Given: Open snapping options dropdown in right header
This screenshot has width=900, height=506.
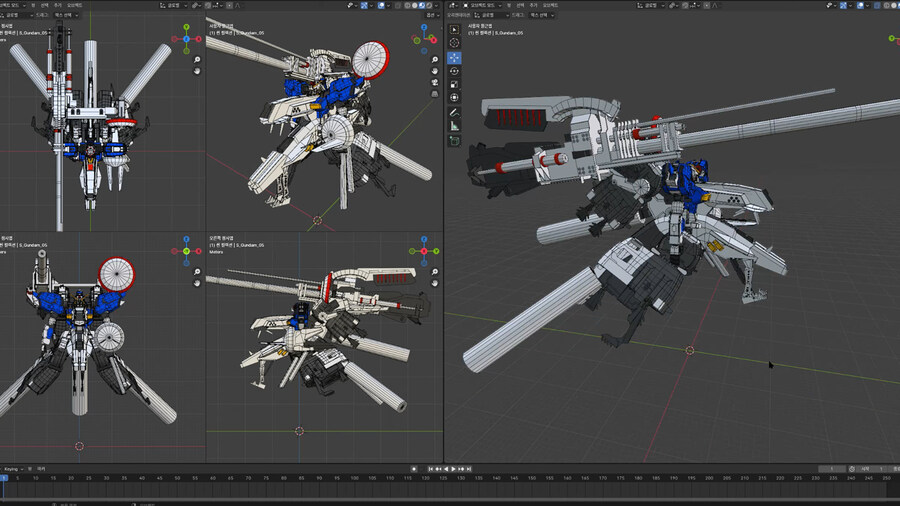Looking at the screenshot, I should pos(694,5).
